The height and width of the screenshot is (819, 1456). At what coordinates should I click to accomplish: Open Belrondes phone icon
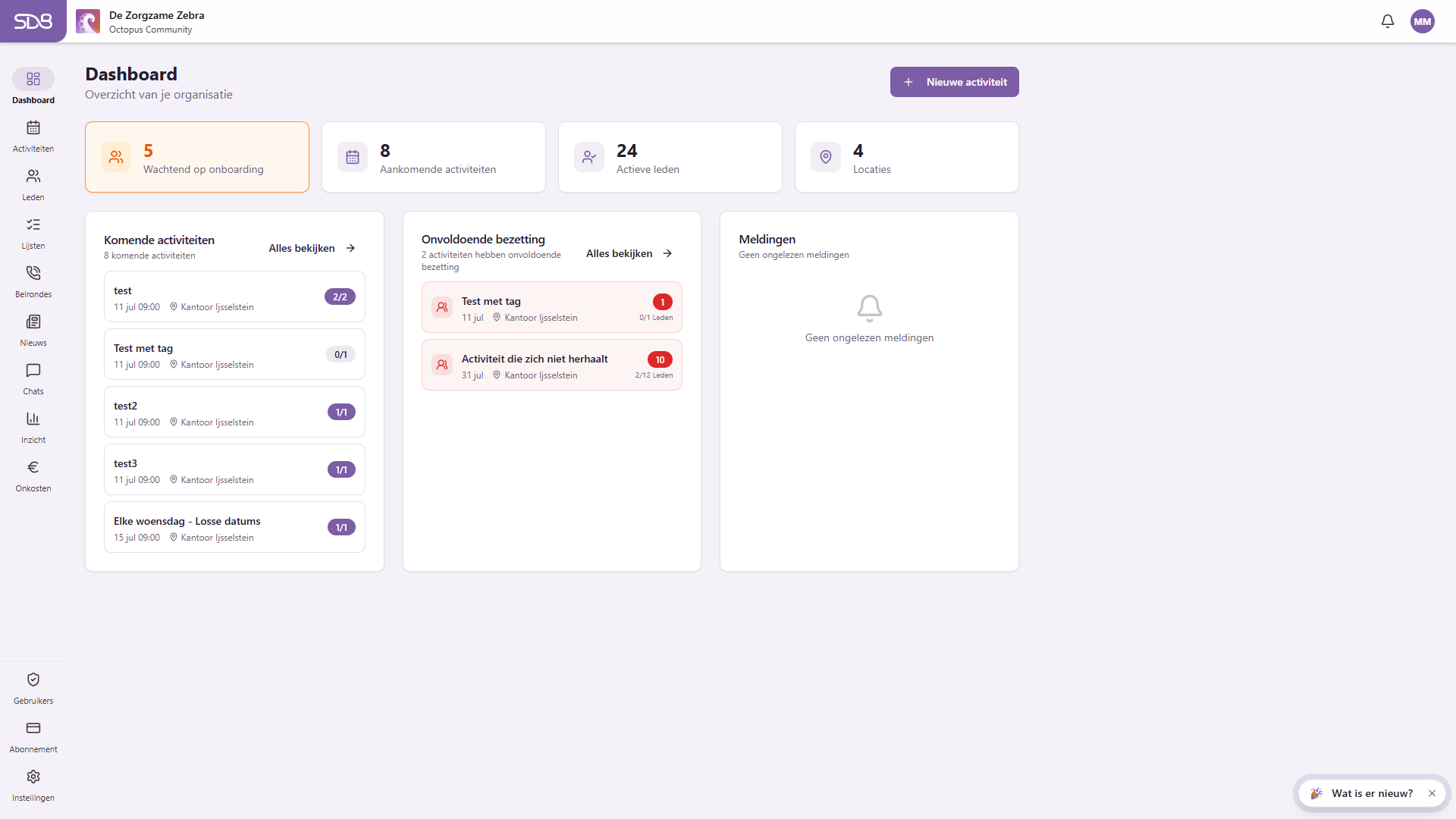[33, 273]
